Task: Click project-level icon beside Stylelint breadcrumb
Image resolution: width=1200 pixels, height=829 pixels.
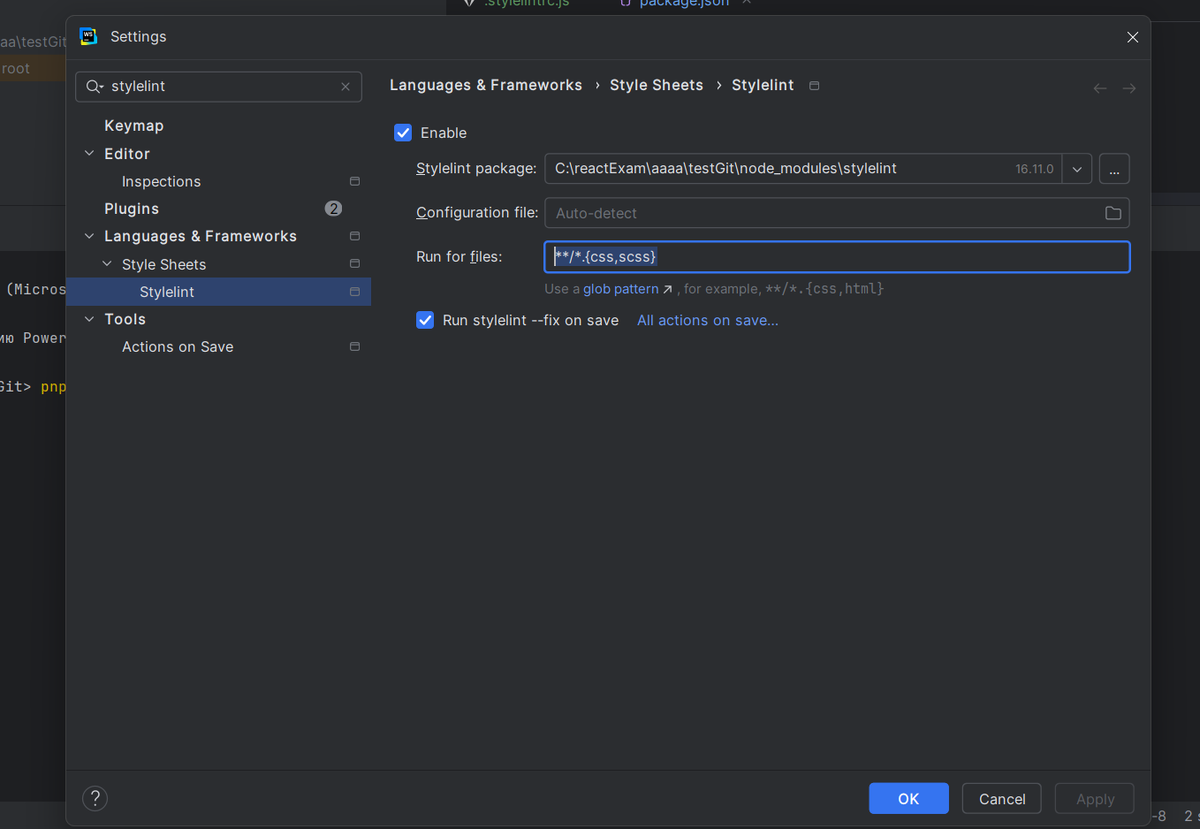Action: point(814,86)
